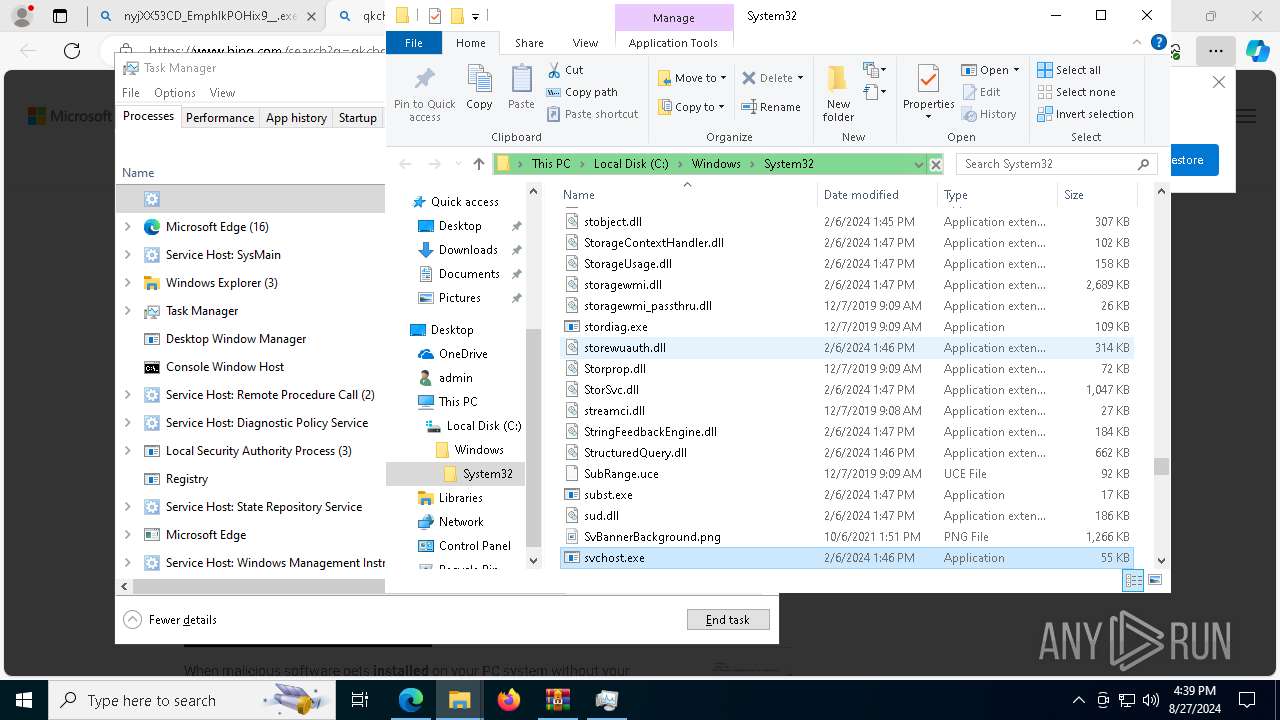Select Network in the navigation pane
This screenshot has height=720, width=1280.
pyautogui.click(x=460, y=522)
